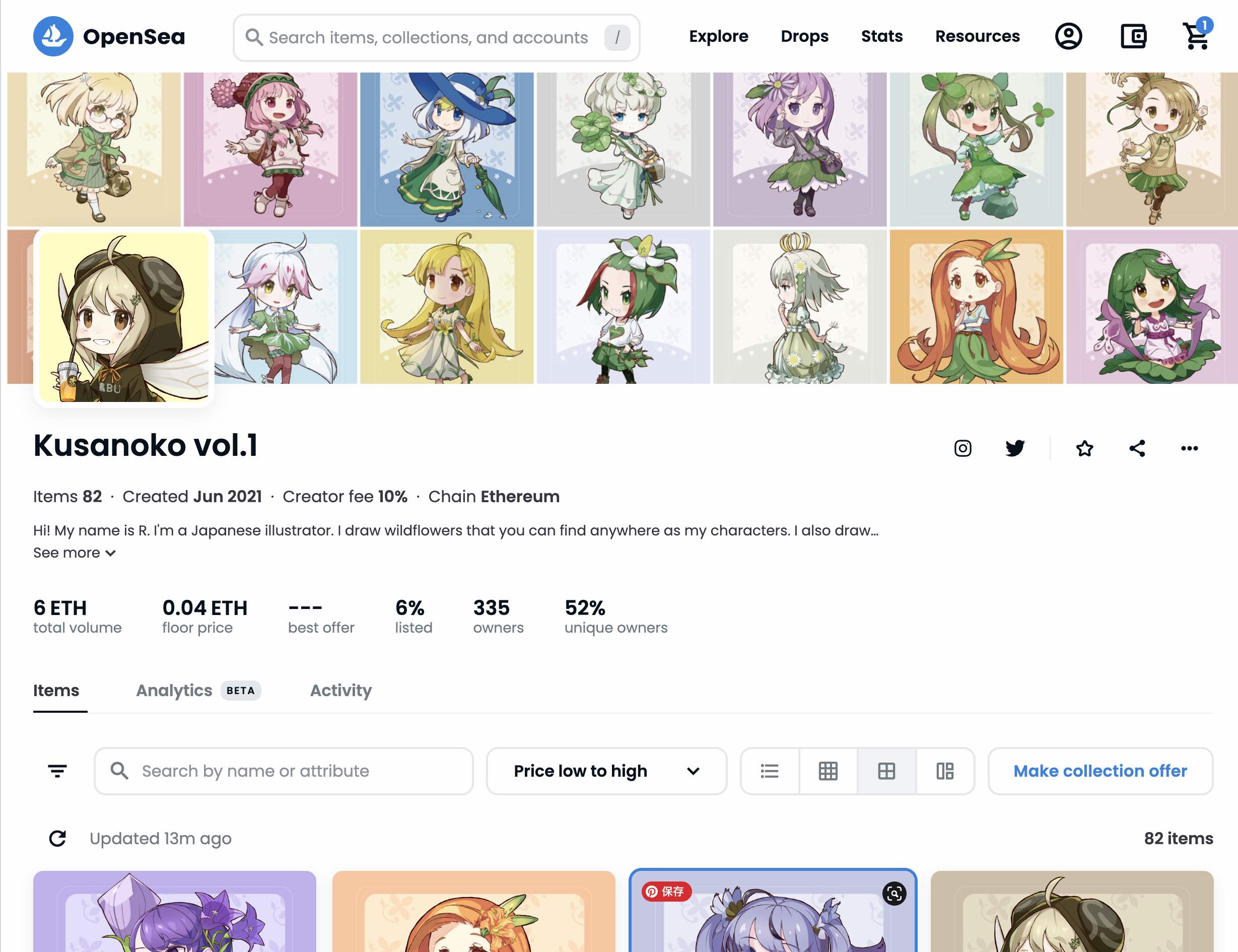
Task: Open the filter panel icon
Action: [57, 771]
